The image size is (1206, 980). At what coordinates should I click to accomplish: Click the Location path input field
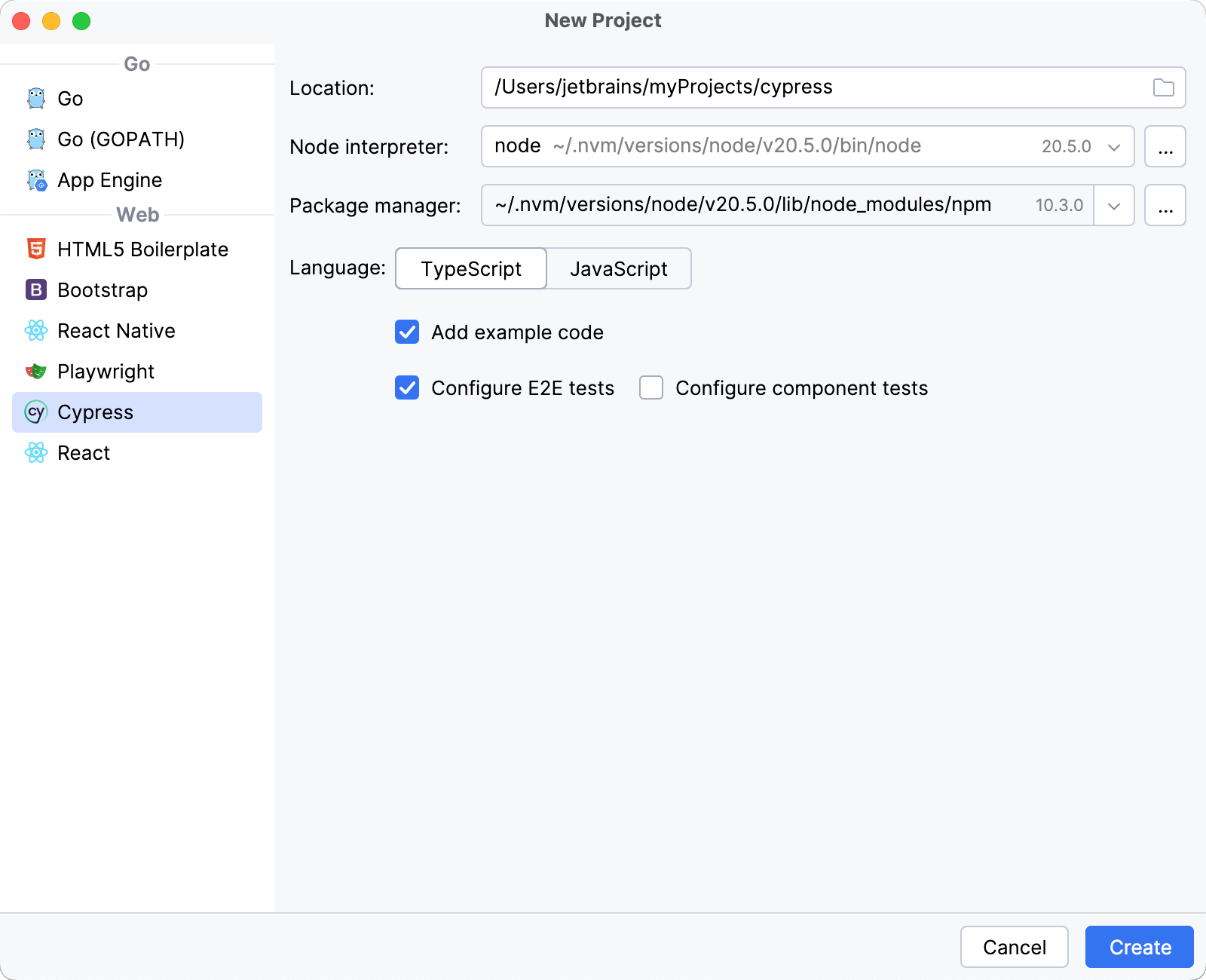(x=814, y=87)
